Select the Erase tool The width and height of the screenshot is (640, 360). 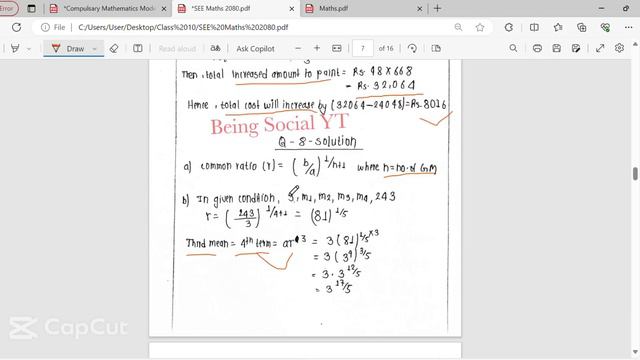tap(114, 49)
